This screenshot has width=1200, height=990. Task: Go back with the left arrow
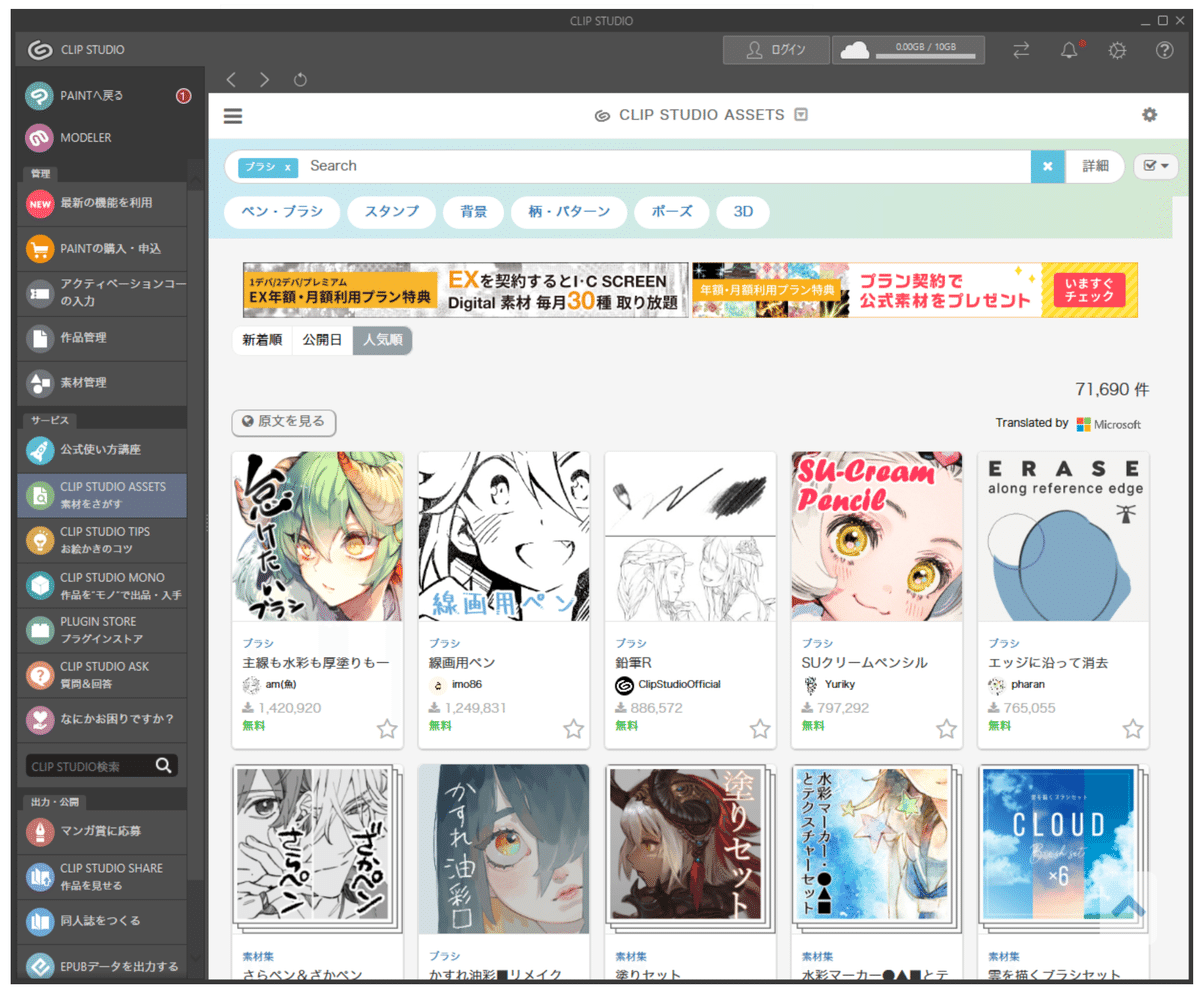tap(231, 79)
